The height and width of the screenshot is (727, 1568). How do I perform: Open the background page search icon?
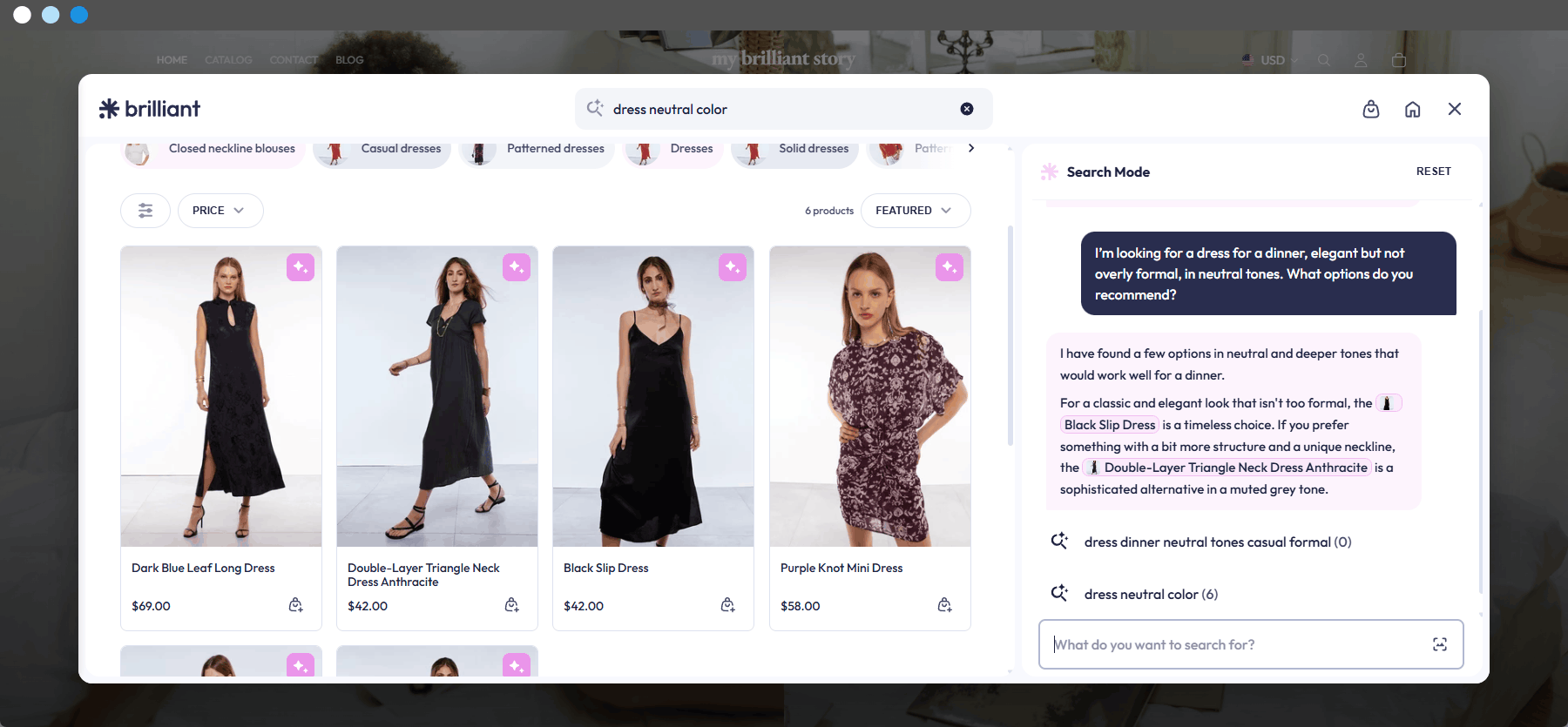click(x=1324, y=60)
